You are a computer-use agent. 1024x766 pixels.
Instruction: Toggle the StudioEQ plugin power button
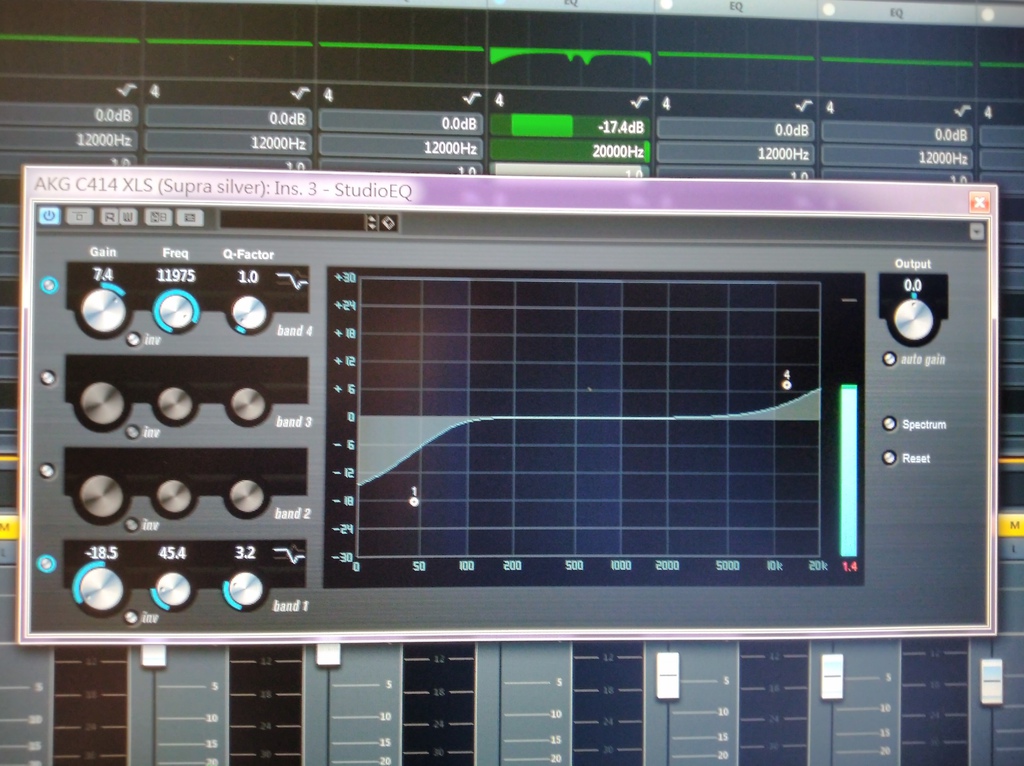[49, 215]
